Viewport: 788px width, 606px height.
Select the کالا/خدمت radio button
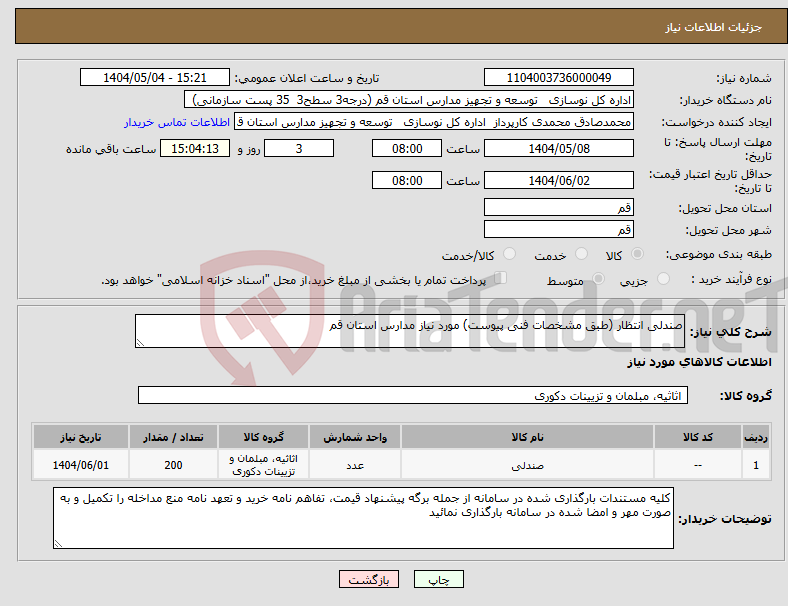point(509,254)
